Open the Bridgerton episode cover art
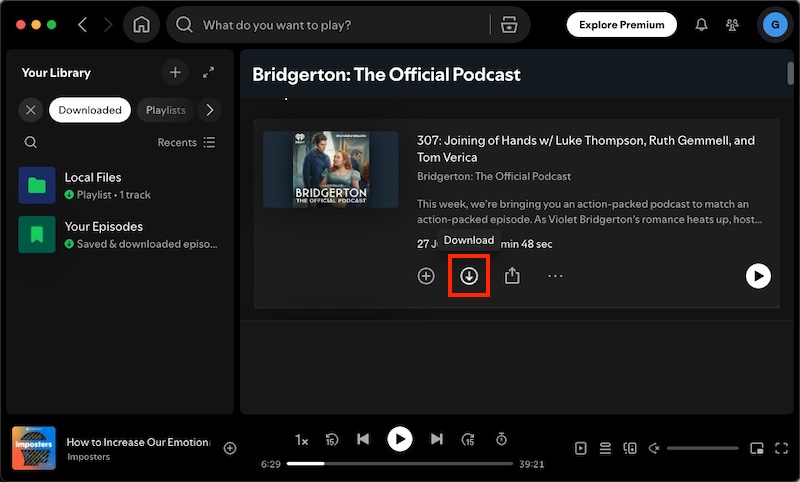Viewport: 800px width, 482px height. [x=331, y=169]
